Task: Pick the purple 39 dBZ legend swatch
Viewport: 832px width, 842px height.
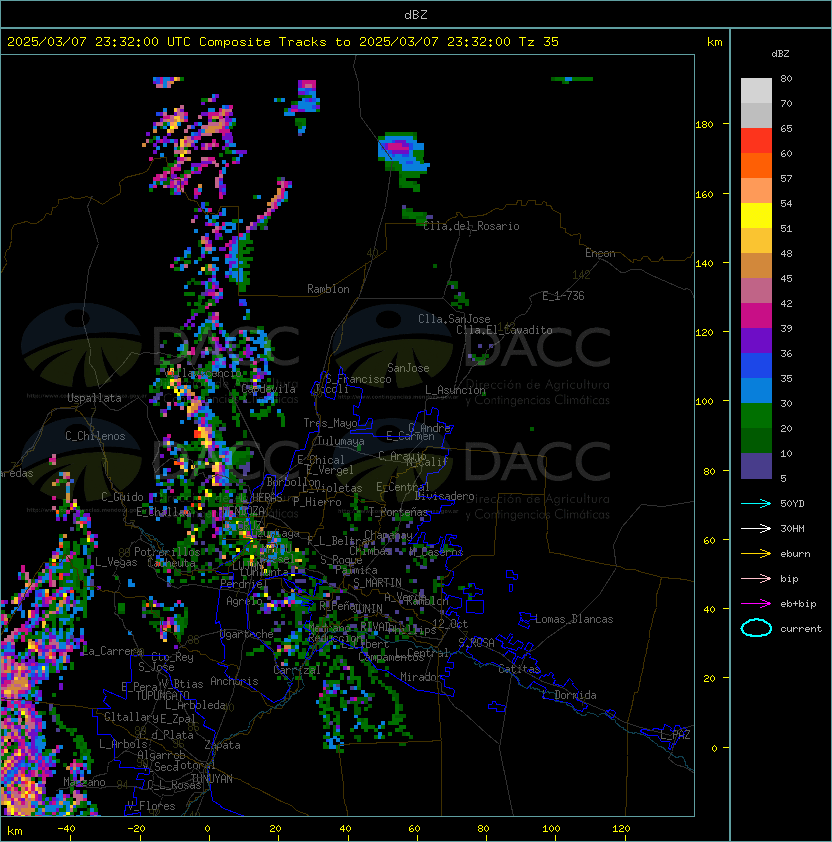Action: tap(756, 341)
